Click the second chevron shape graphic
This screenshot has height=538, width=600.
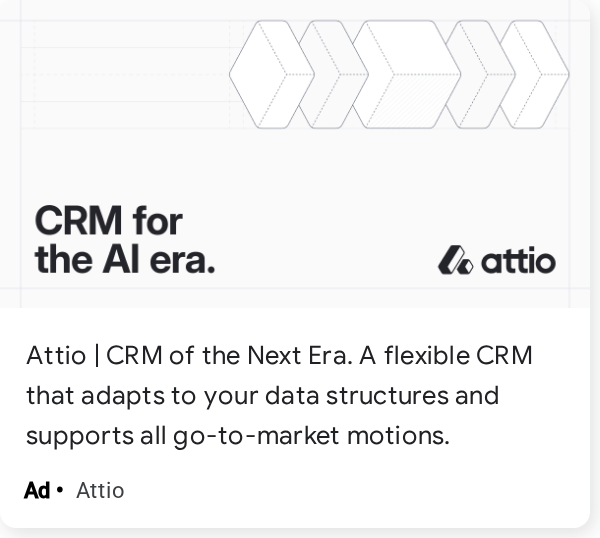[333, 74]
